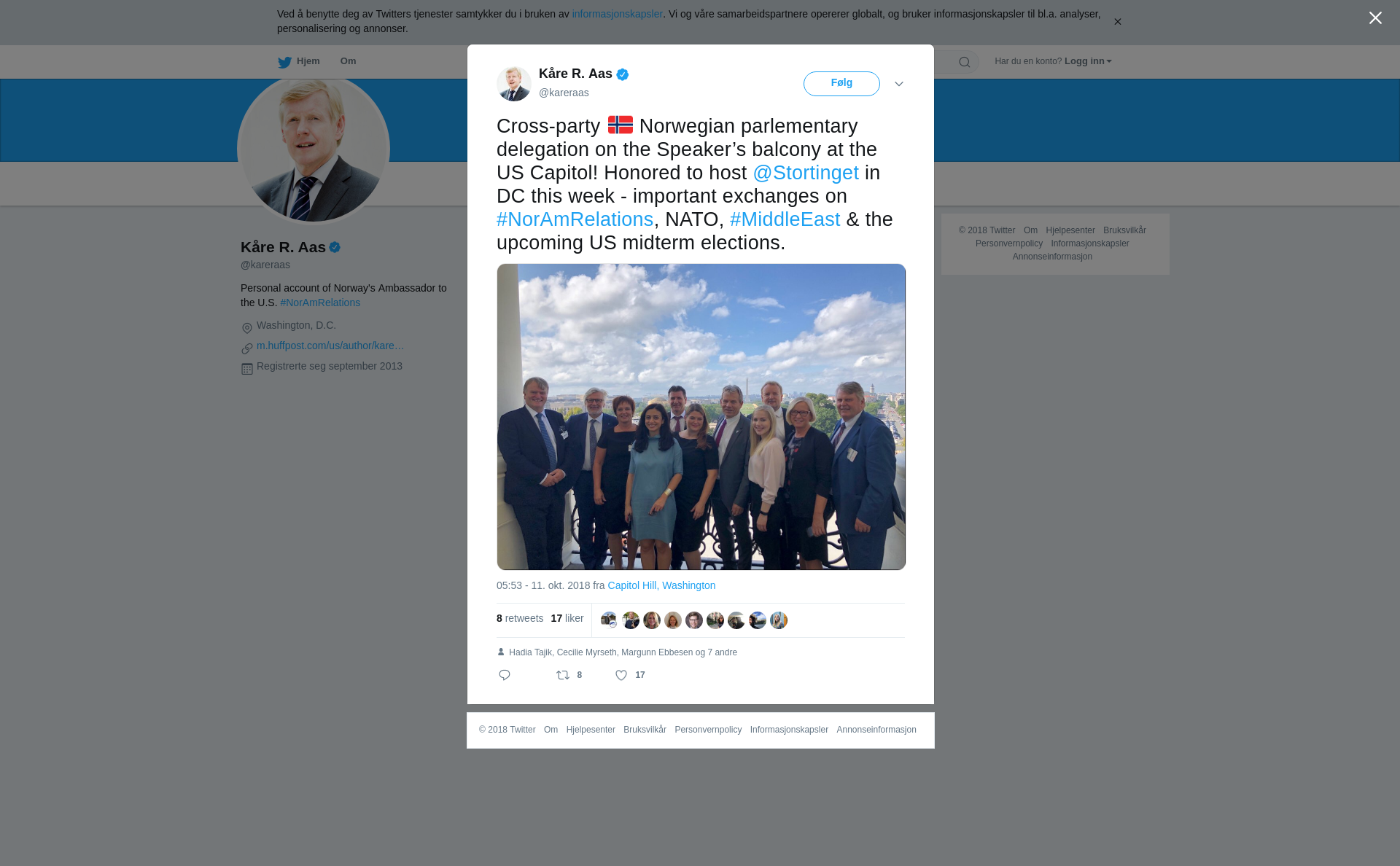Like the tweet with heart icon
This screenshot has width=1400, height=866.
[621, 675]
